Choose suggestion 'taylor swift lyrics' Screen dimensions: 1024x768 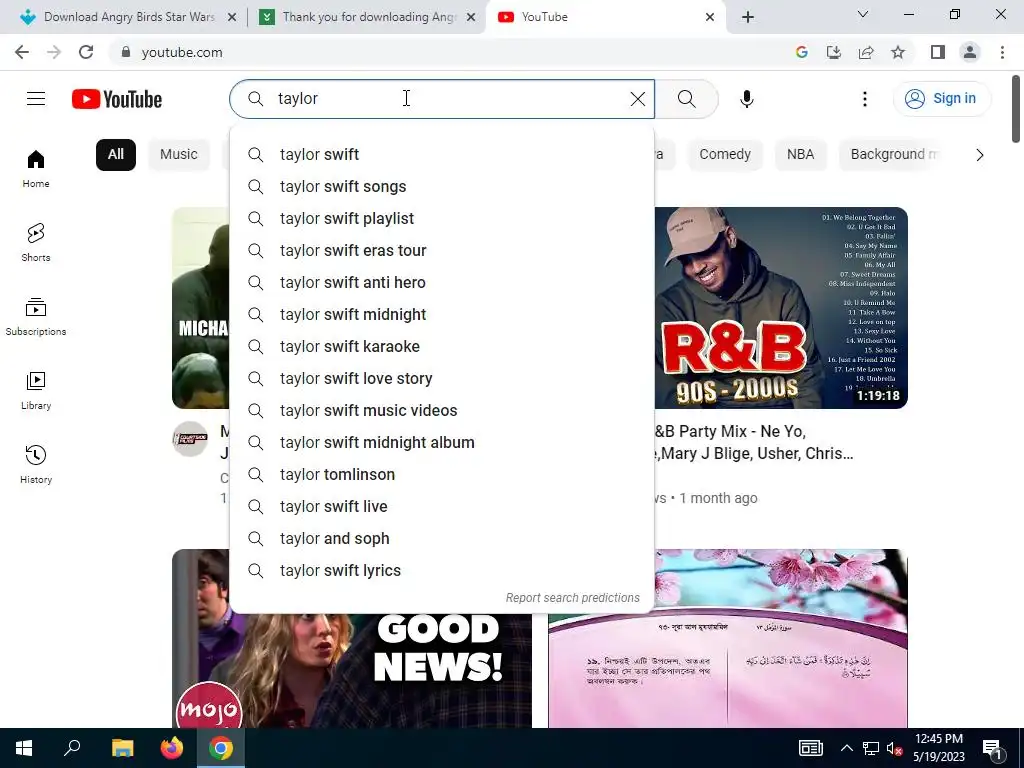coord(441,571)
